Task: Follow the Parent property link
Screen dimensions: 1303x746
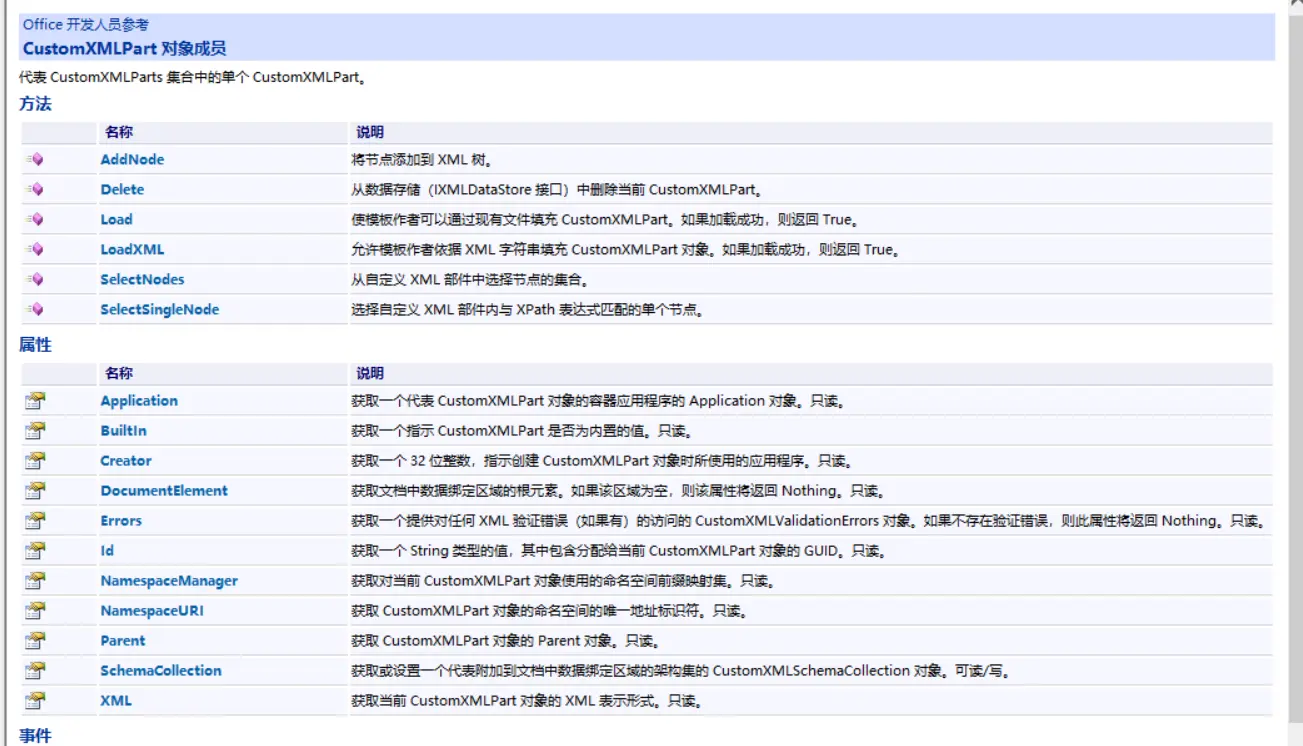Action: [122, 641]
